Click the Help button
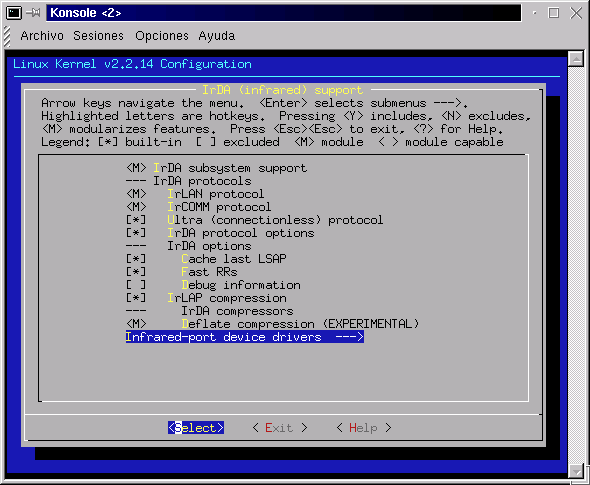This screenshot has height=485, width=590. (363, 428)
